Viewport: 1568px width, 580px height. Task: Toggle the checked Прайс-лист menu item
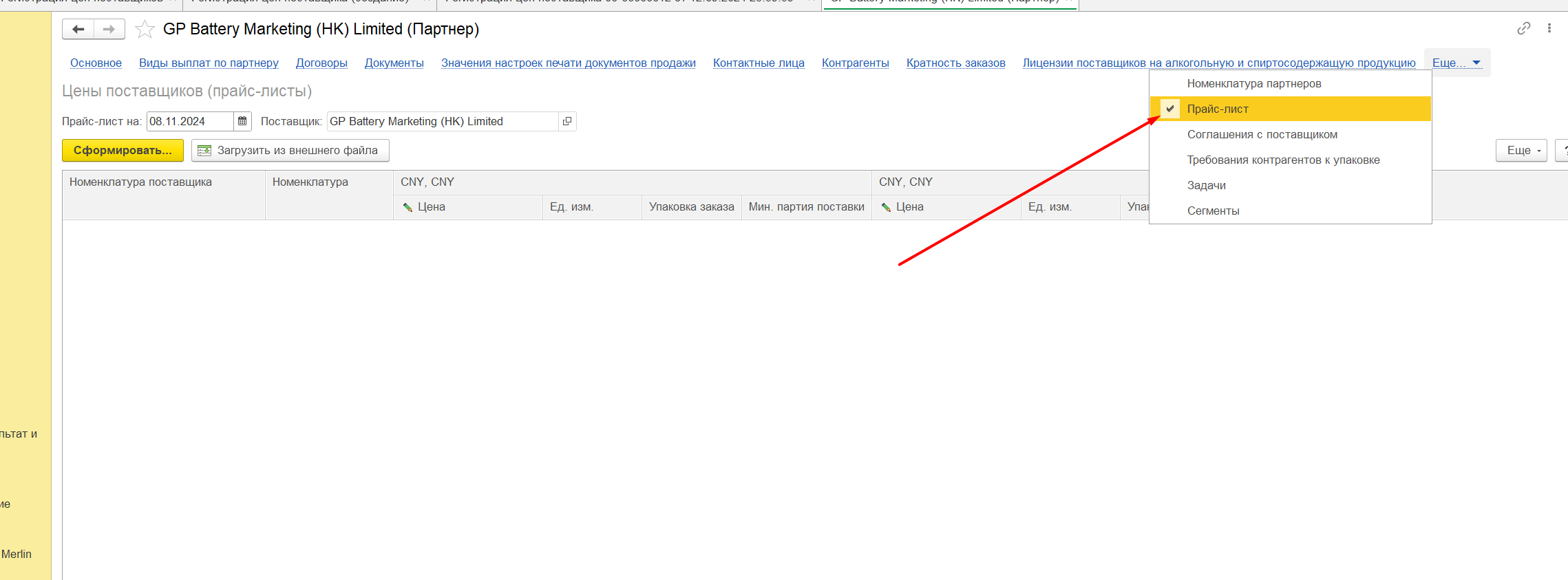tap(1217, 109)
